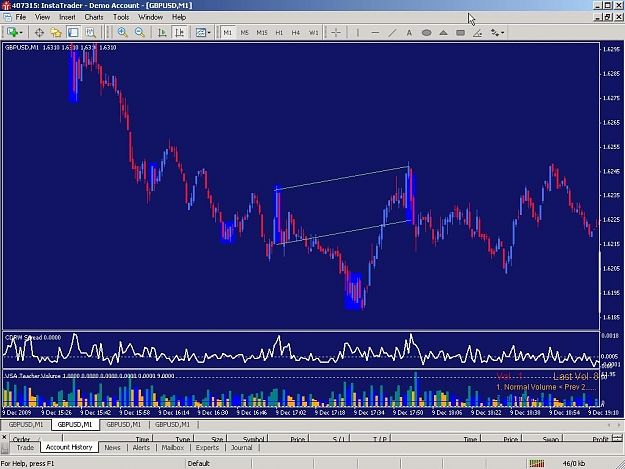
Task: Select the active GBPUSD,M1 chart tab
Action: click(75, 424)
